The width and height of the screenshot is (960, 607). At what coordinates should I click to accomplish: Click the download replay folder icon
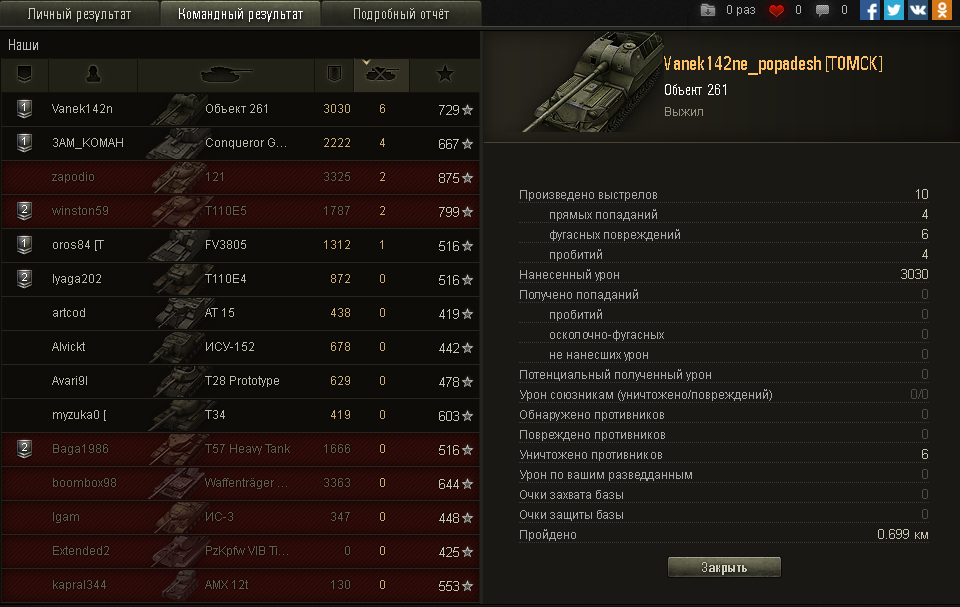708,10
